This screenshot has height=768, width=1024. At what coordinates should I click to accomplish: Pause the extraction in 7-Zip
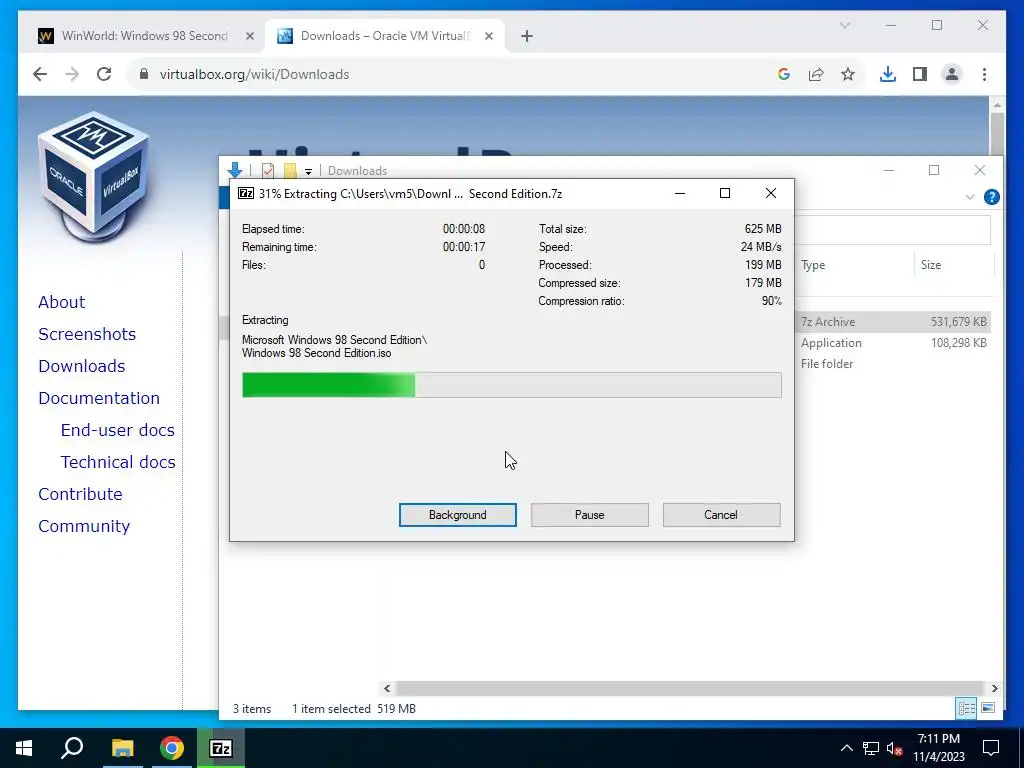click(589, 515)
